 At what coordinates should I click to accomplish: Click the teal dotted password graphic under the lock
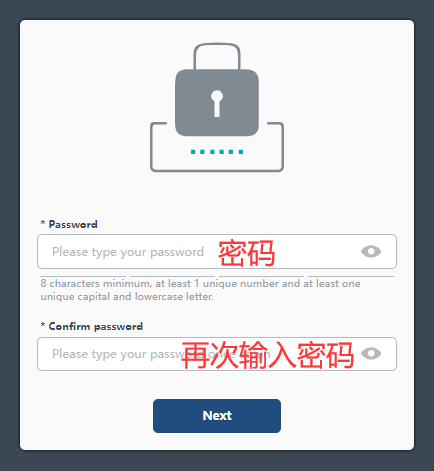[217, 152]
